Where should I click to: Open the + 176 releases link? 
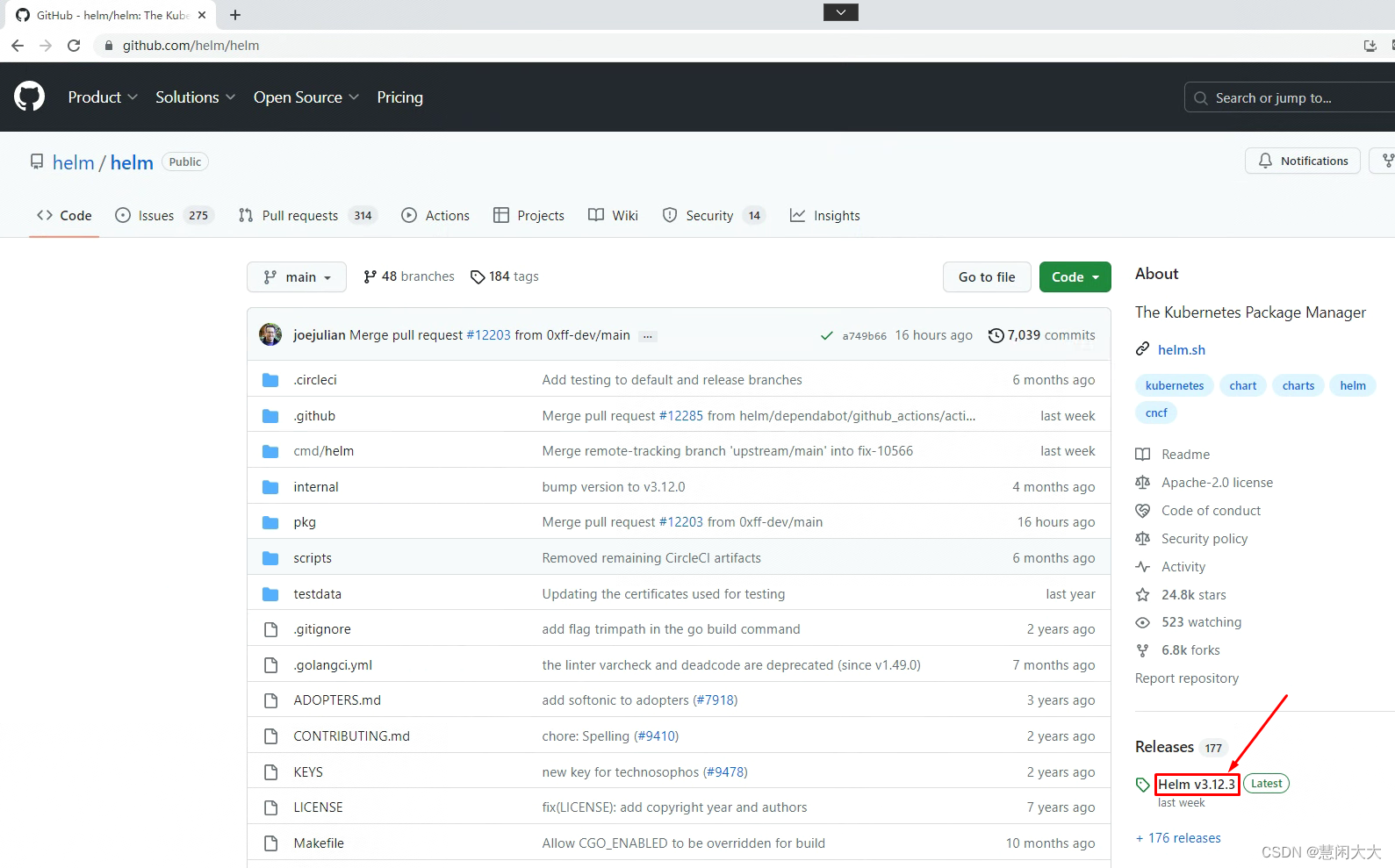[x=1178, y=838]
